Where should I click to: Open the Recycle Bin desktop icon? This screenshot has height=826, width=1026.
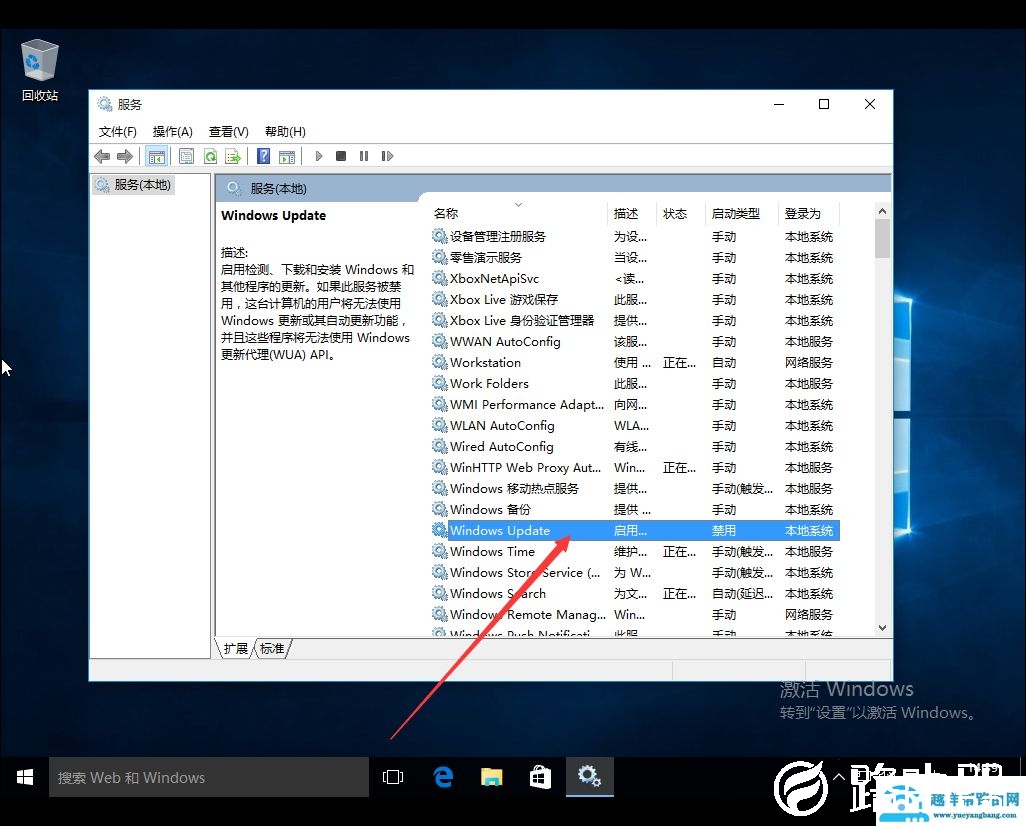pyautogui.click(x=40, y=71)
